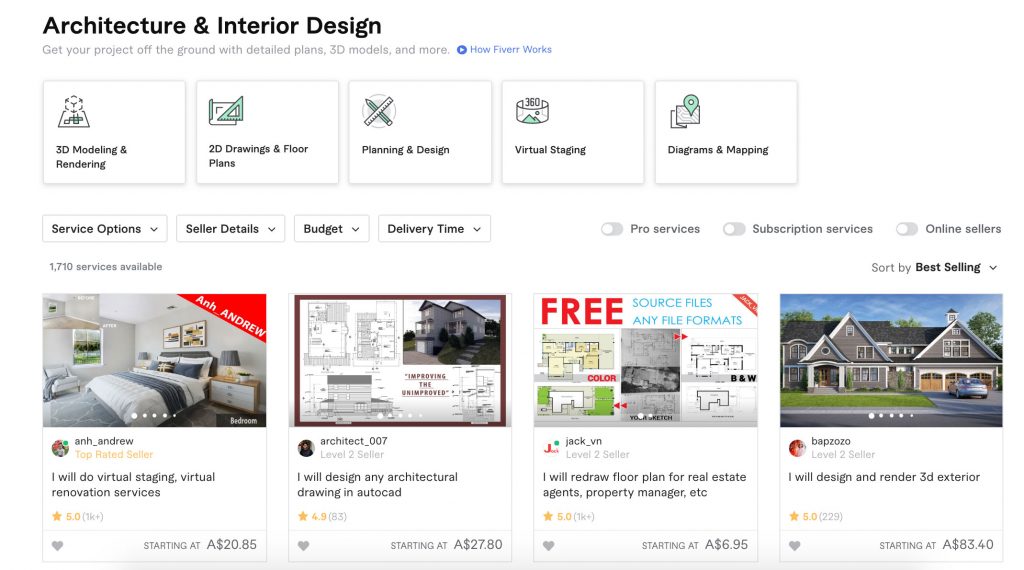This screenshot has height=570, width=1024.
Task: Click the How Fiverr Works play icon
Action: (x=462, y=50)
